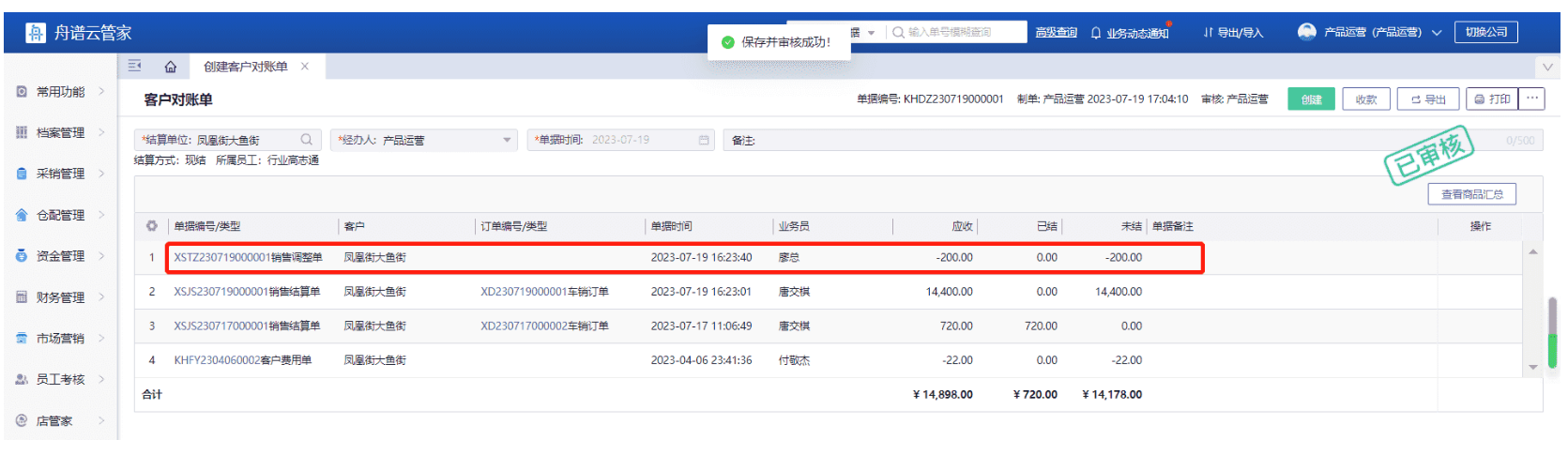Image resolution: width=1568 pixels, height=455 pixels.
Task: Expand the tab list chevron at right
Action: point(1547,67)
